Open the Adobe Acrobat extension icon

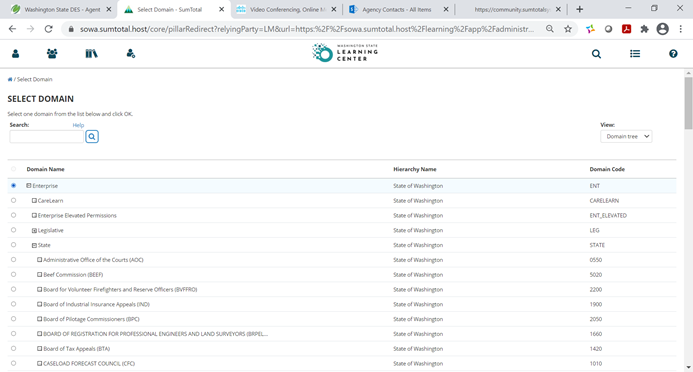click(626, 29)
